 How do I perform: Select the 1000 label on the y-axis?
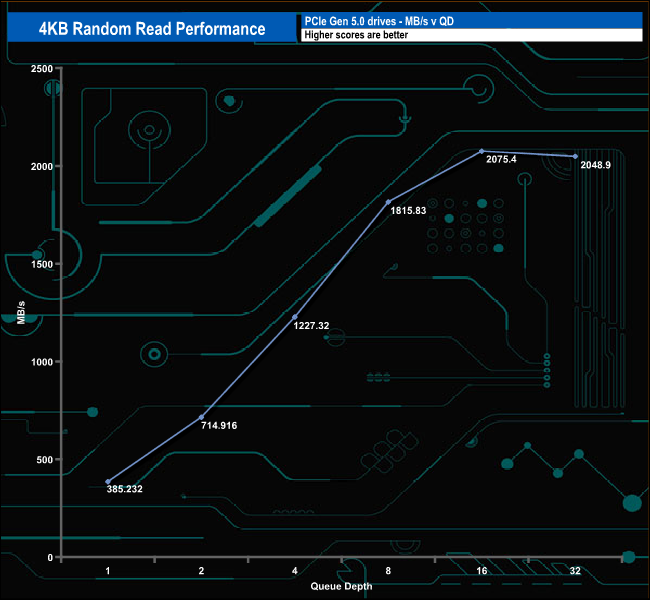(x=41, y=362)
